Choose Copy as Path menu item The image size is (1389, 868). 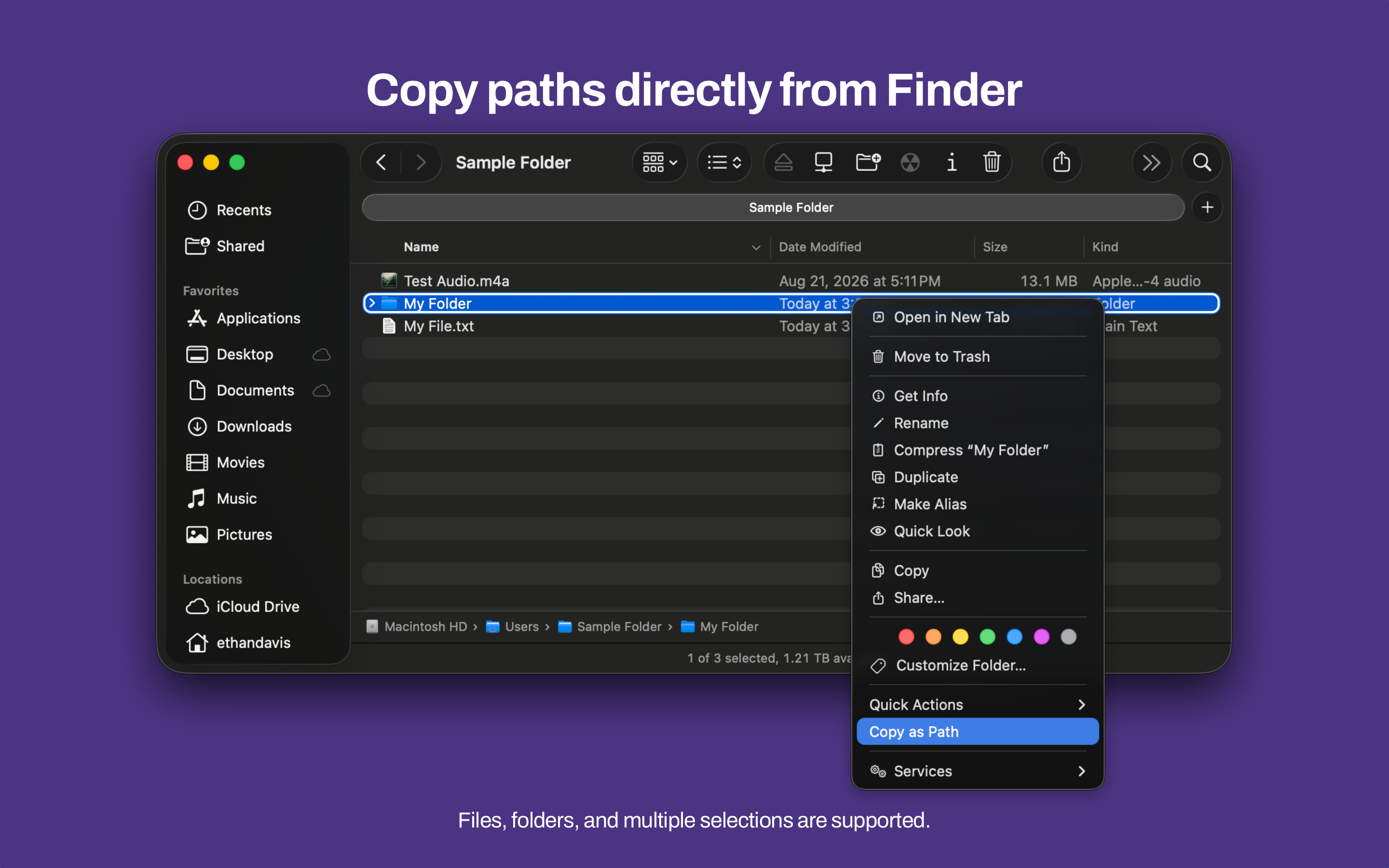(x=978, y=732)
